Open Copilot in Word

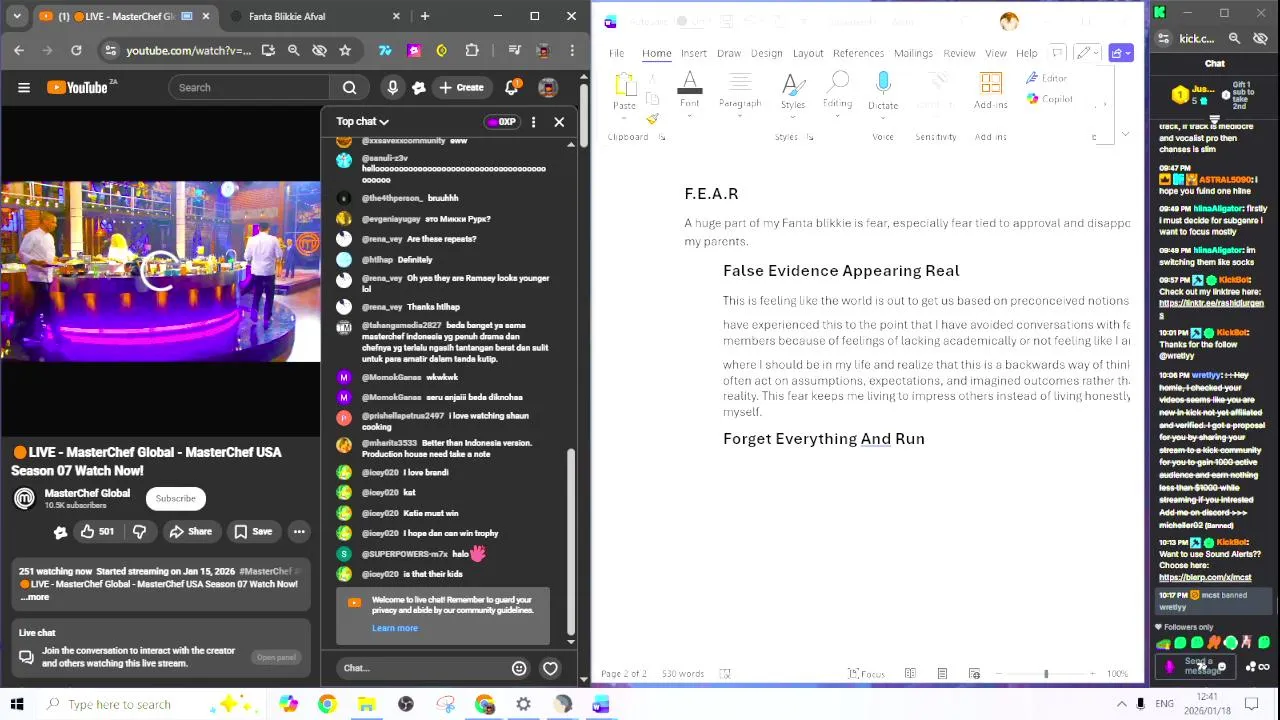pyautogui.click(x=1049, y=99)
